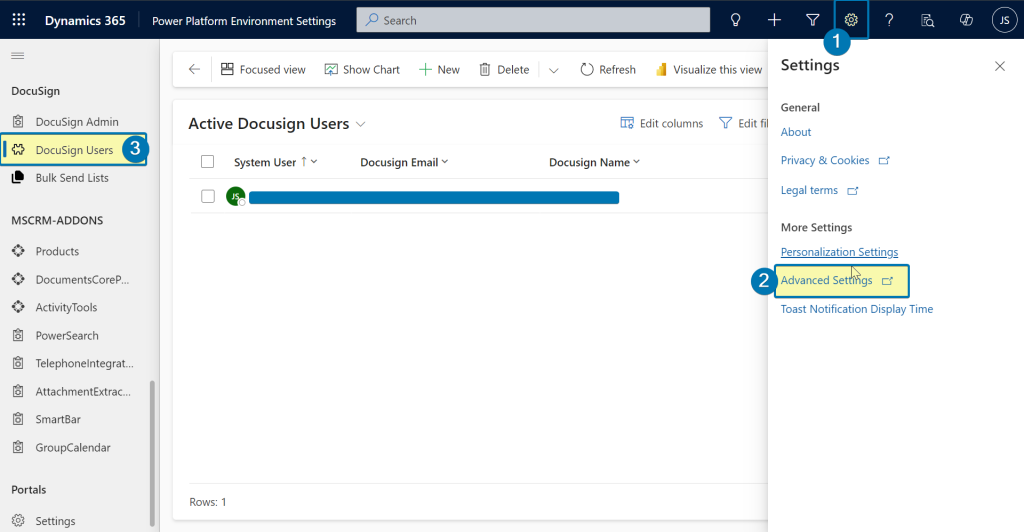Screen dimensions: 1024x532
Task: Click Refresh in command bar
Action: [x=607, y=69]
